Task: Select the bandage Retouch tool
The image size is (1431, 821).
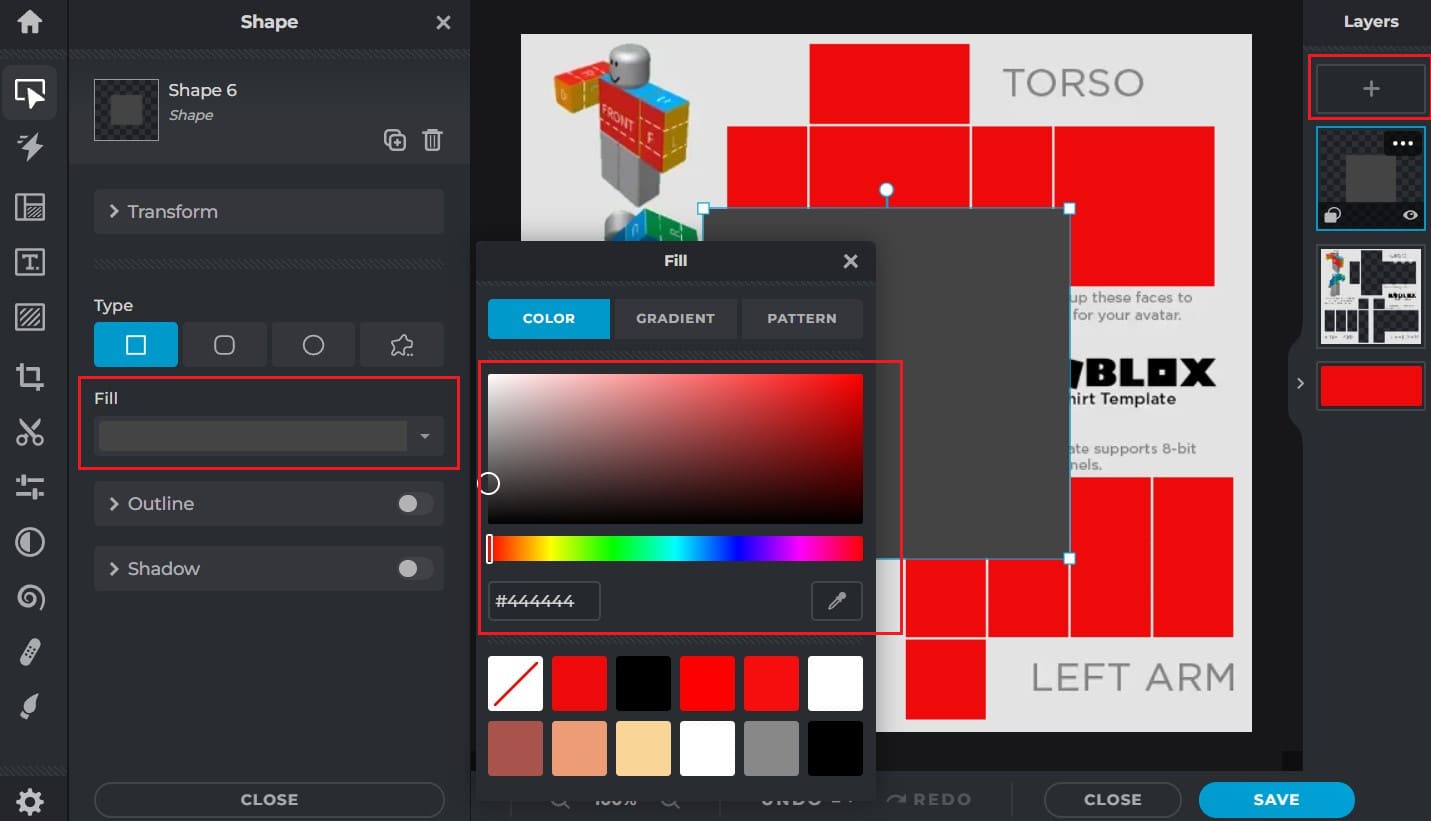Action: point(30,653)
